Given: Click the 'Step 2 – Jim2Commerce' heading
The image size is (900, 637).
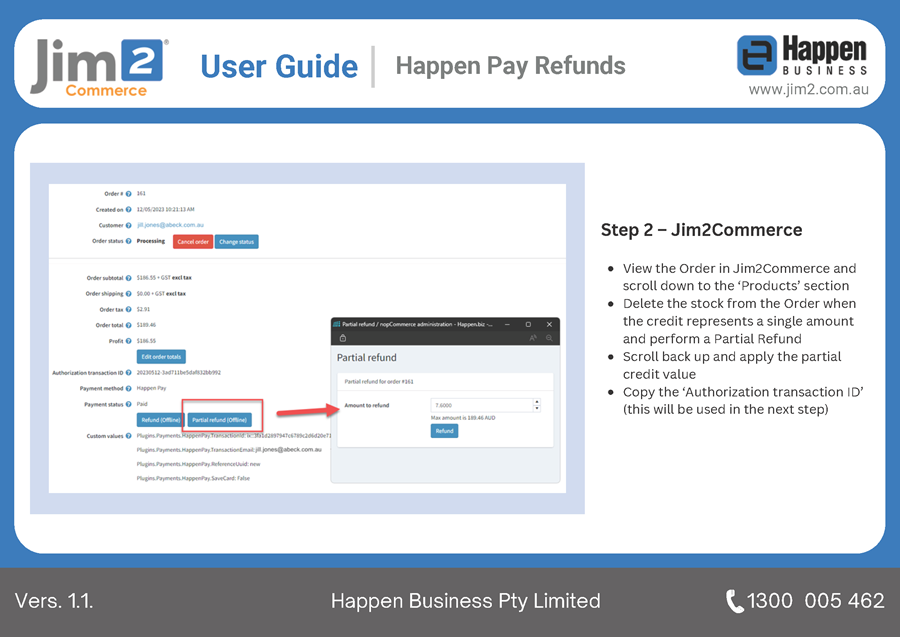Looking at the screenshot, I should click(x=701, y=230).
